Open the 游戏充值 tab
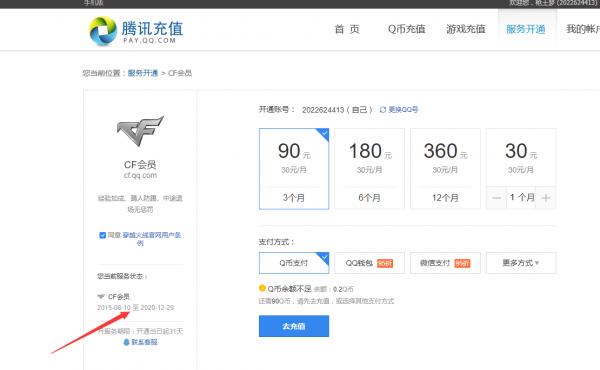This screenshot has width=600, height=370. [x=466, y=29]
